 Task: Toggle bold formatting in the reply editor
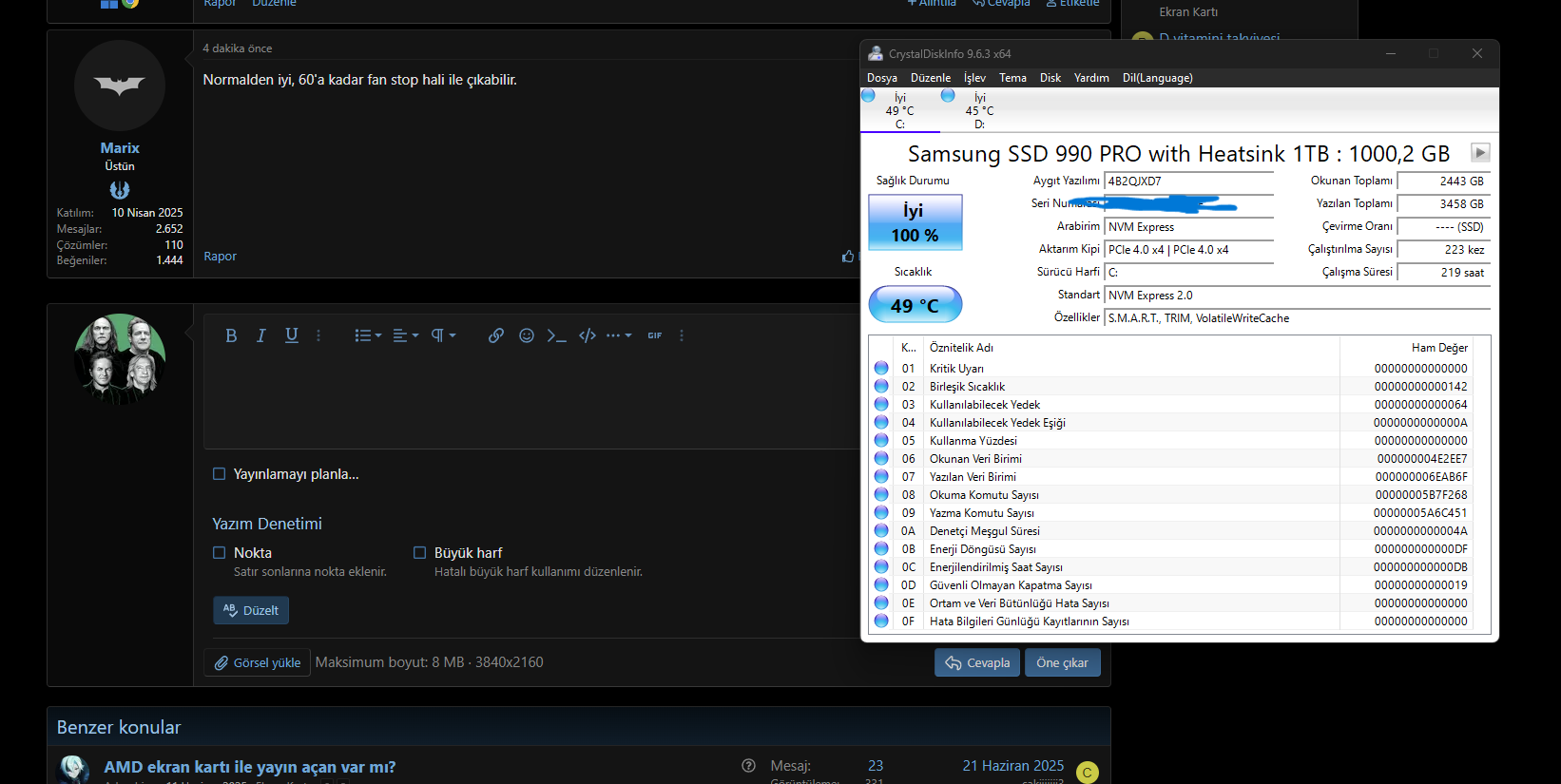click(x=231, y=335)
